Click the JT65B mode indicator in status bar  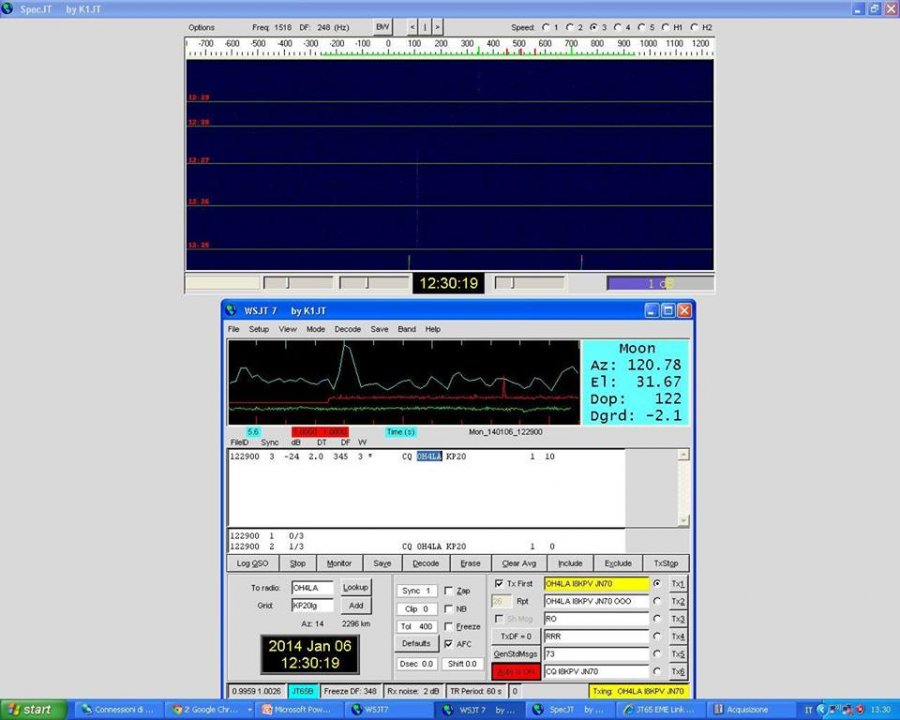click(303, 691)
